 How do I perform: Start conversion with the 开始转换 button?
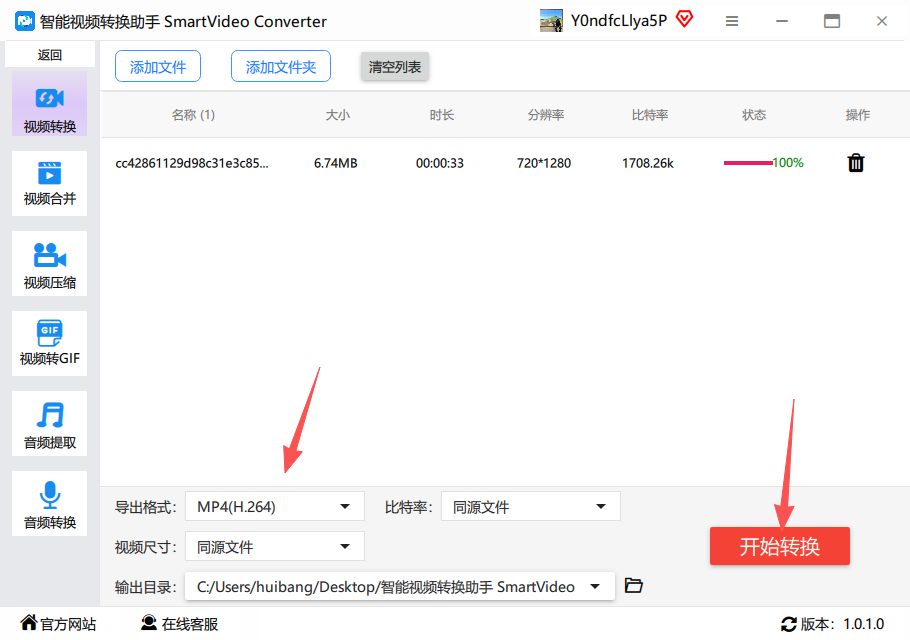[x=779, y=546]
